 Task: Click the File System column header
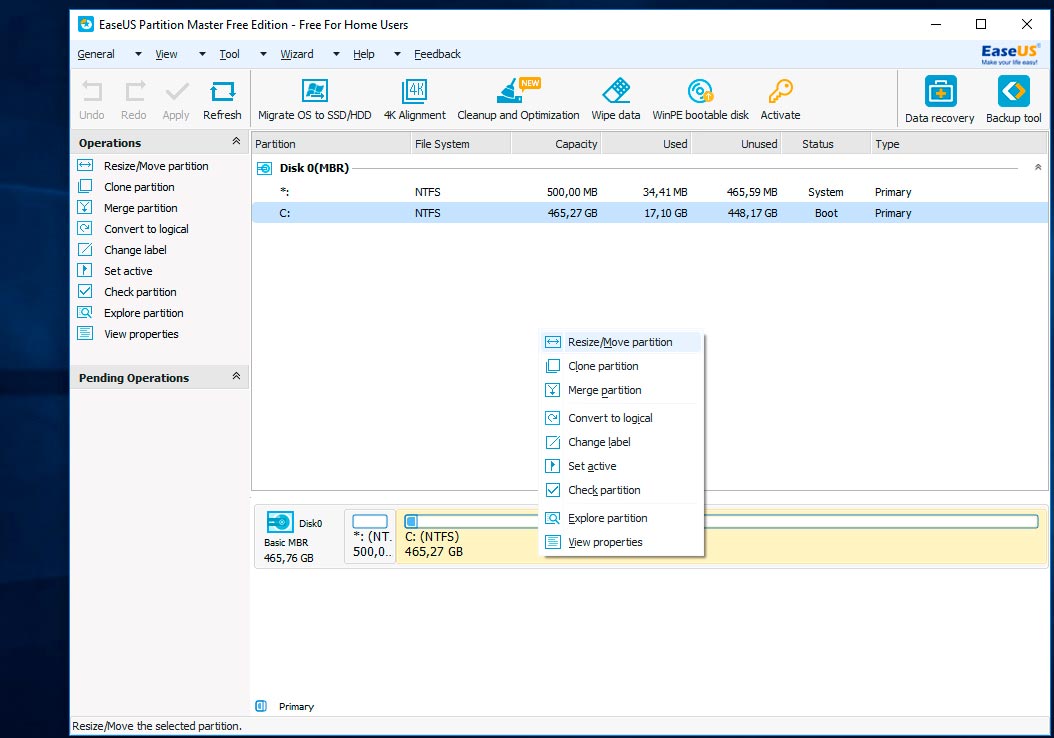tap(460, 144)
